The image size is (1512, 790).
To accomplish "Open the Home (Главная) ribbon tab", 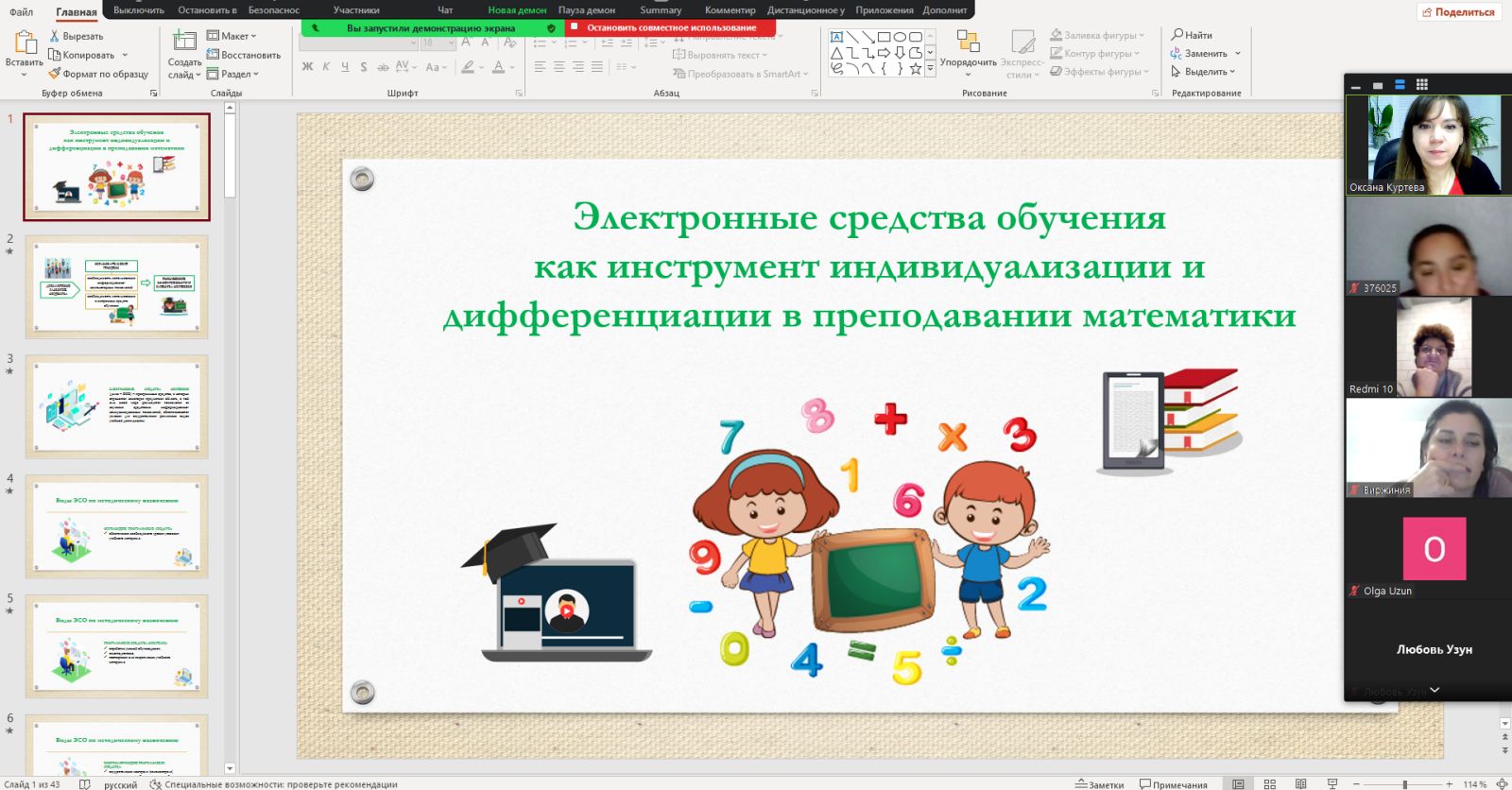I will pos(76,11).
